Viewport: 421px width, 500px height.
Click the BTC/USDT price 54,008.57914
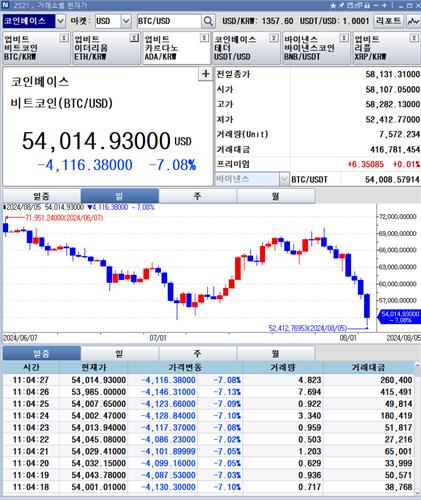tap(392, 180)
